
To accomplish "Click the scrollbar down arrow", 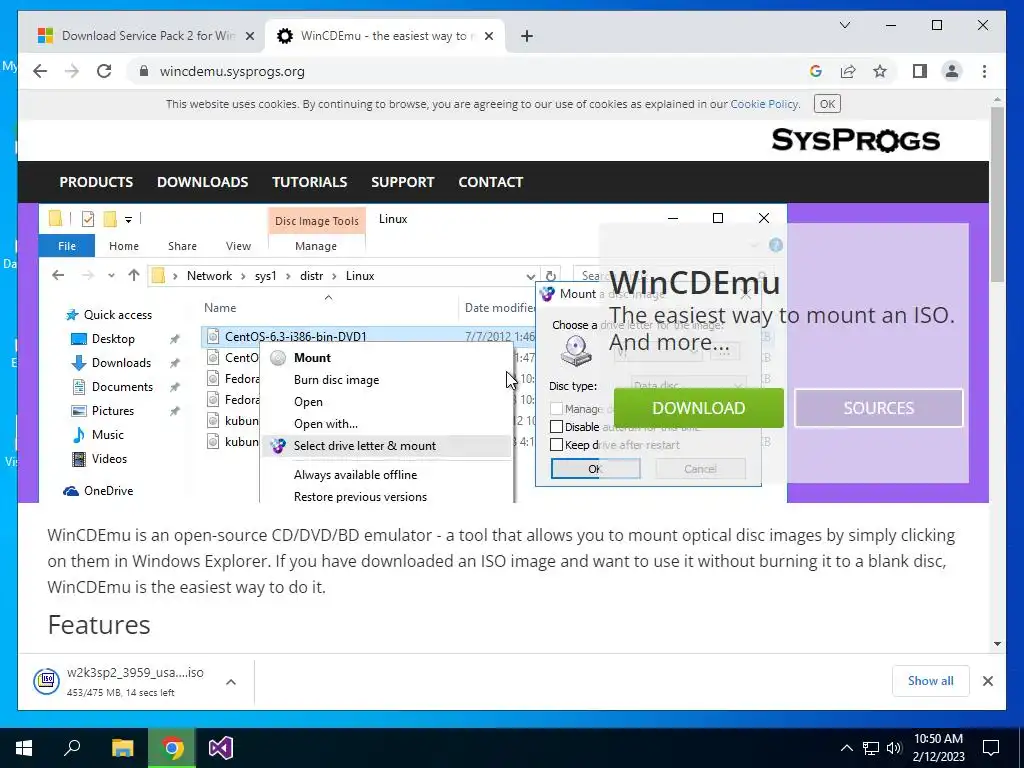I will tap(997, 644).
